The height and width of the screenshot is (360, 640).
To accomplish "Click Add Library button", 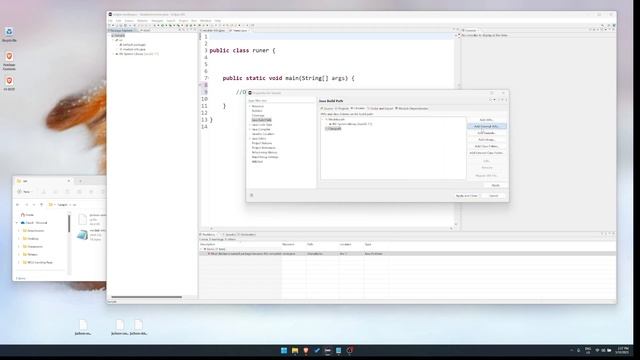I will point(487,140).
